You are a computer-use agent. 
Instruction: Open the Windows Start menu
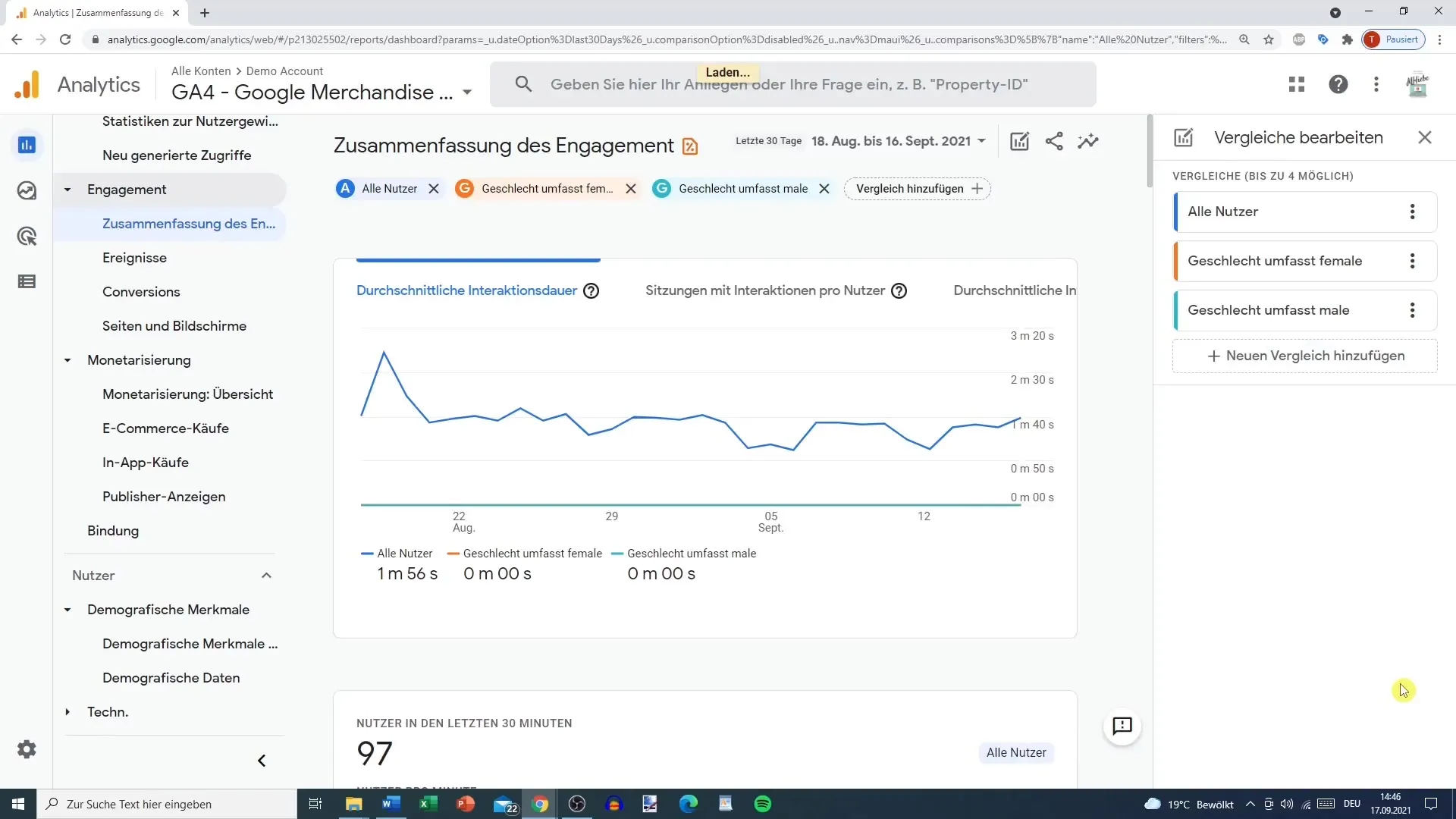tap(18, 804)
